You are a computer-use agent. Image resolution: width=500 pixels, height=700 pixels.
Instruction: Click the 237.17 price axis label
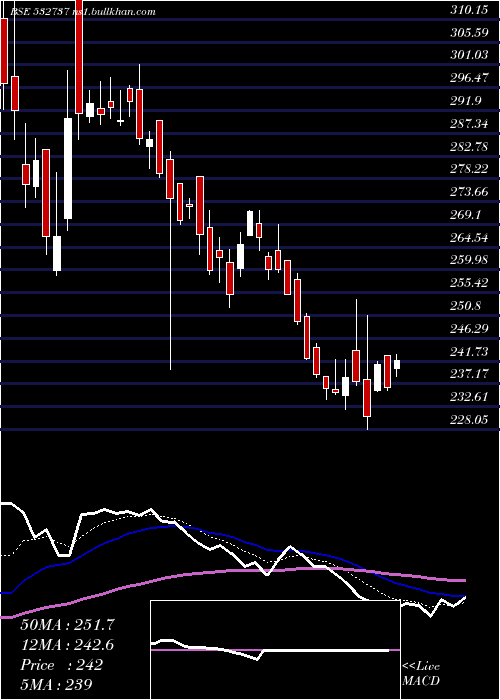click(469, 374)
